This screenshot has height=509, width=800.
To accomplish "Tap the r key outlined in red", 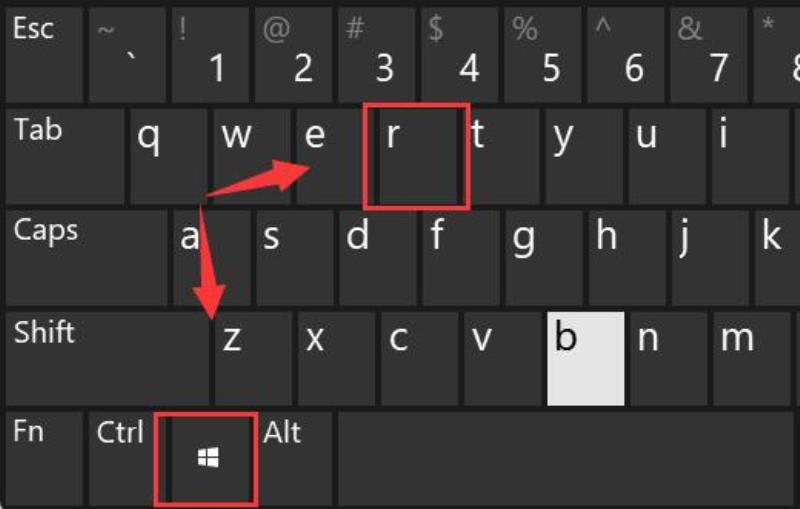I will 418,156.
